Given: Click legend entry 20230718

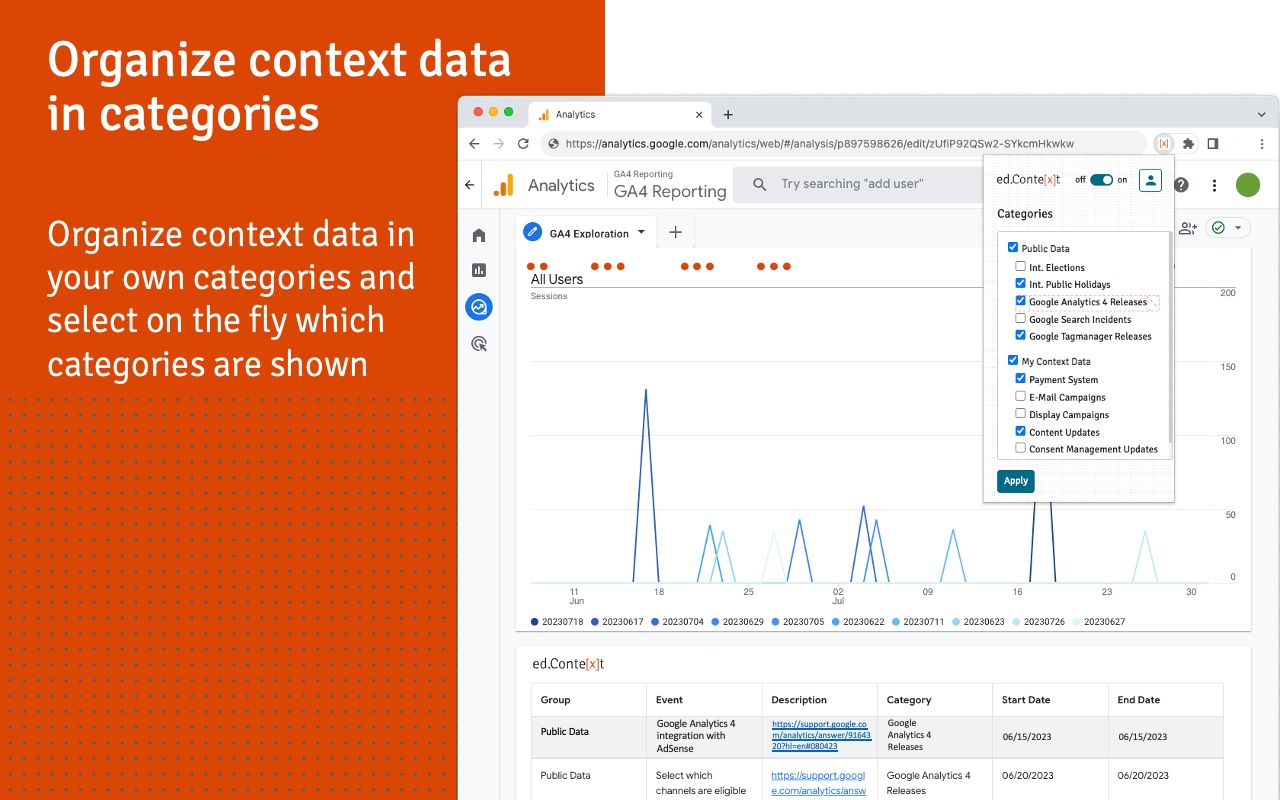Looking at the screenshot, I should (557, 622).
